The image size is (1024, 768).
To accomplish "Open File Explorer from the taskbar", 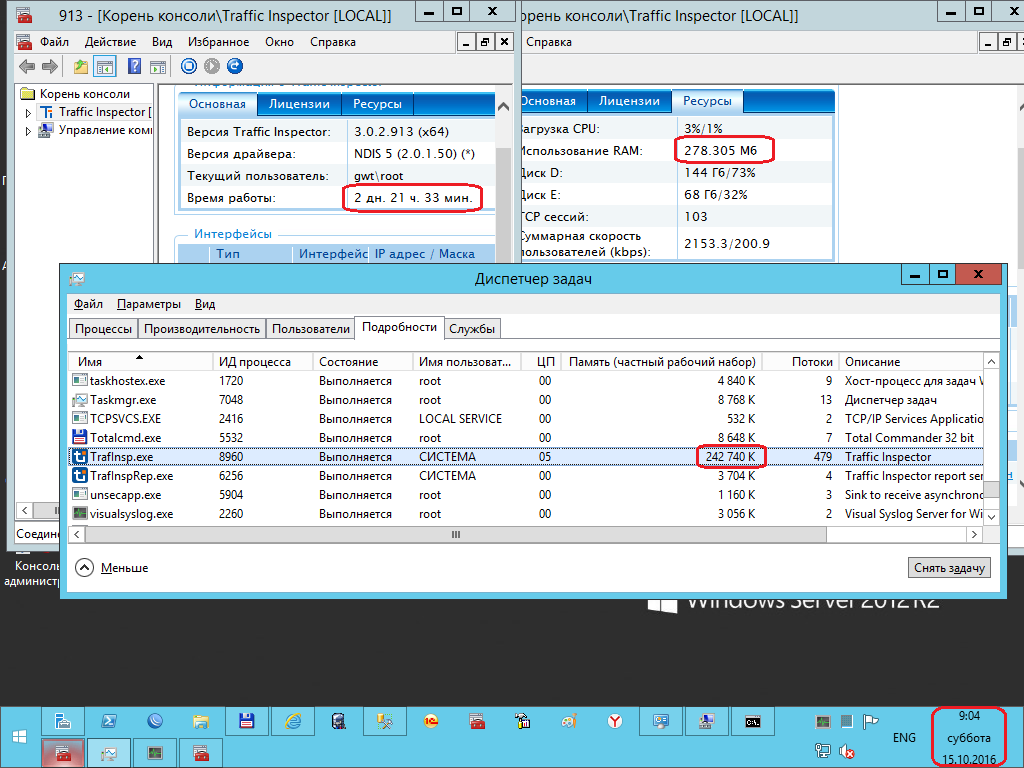I will 200,722.
